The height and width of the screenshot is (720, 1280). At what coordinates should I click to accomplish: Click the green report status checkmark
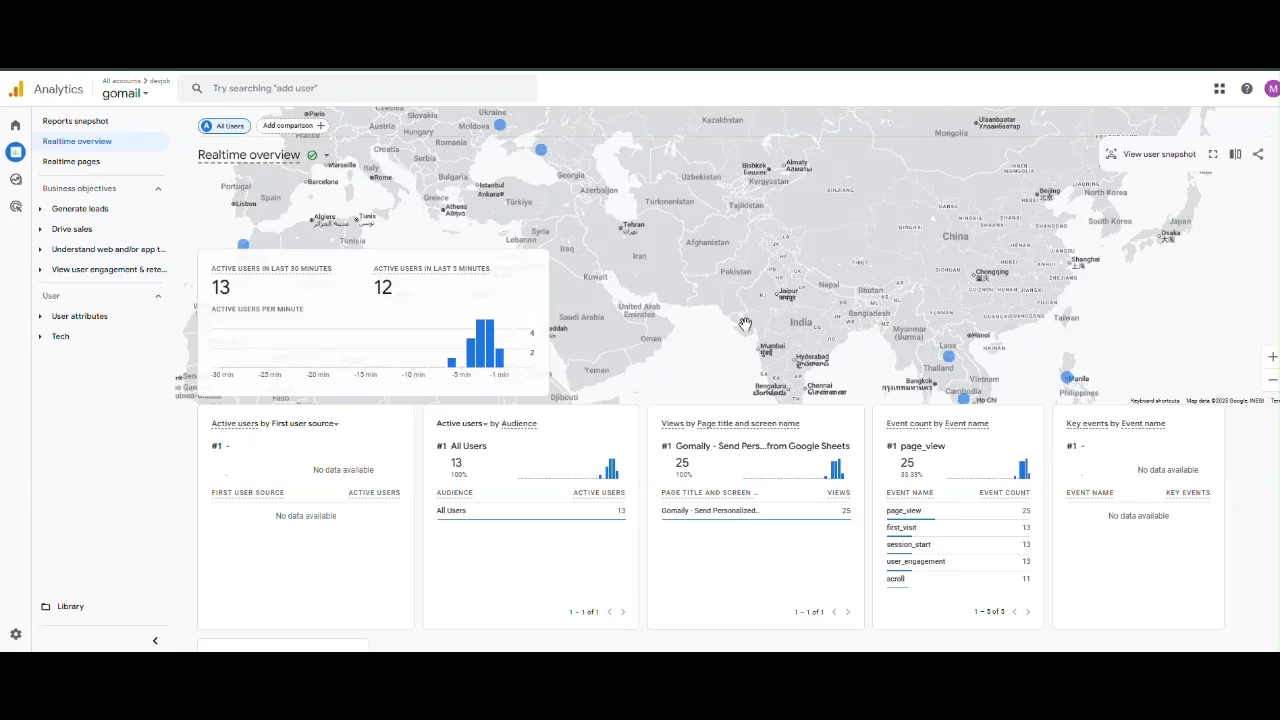(x=312, y=155)
